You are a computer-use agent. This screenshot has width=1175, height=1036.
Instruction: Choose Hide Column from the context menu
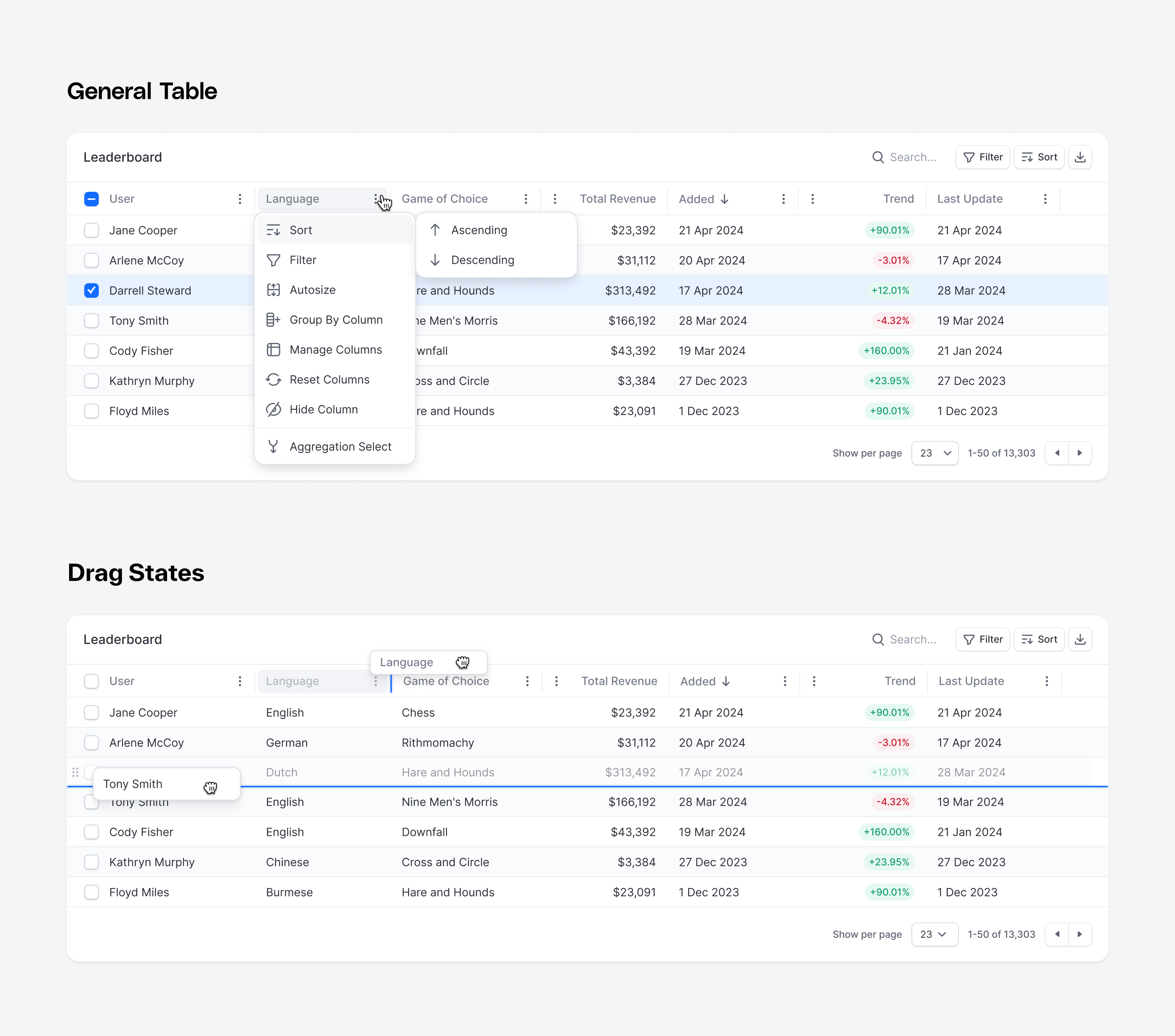324,409
